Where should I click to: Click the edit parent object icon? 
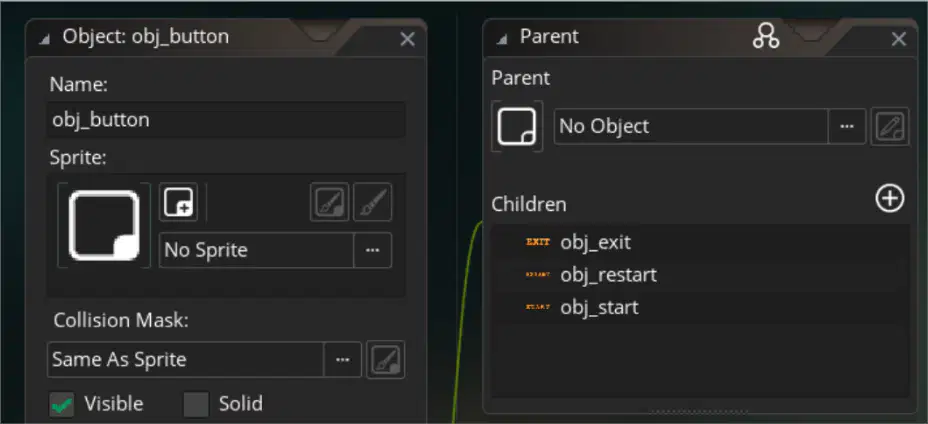pyautogui.click(x=890, y=126)
